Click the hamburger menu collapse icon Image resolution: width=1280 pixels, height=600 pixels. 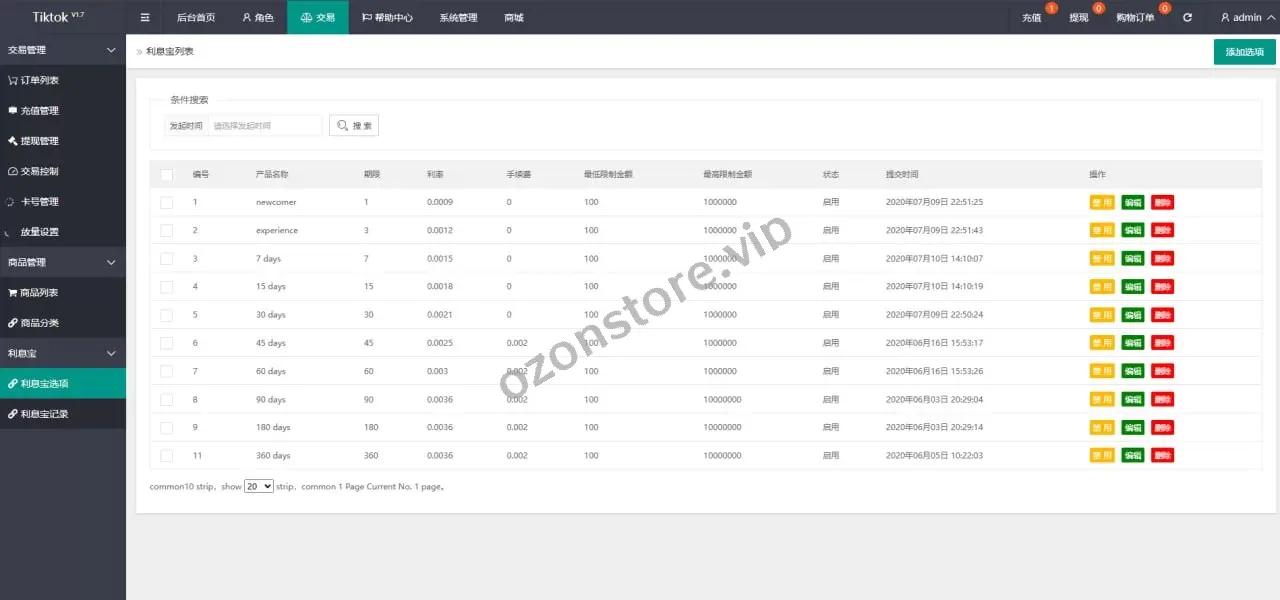pos(145,17)
